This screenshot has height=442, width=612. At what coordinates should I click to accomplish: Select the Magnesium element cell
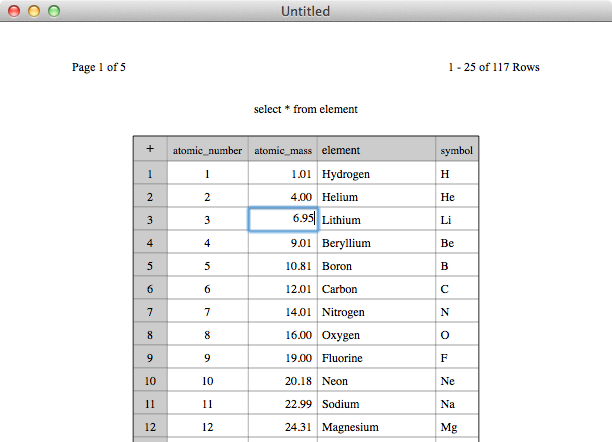(x=377, y=427)
